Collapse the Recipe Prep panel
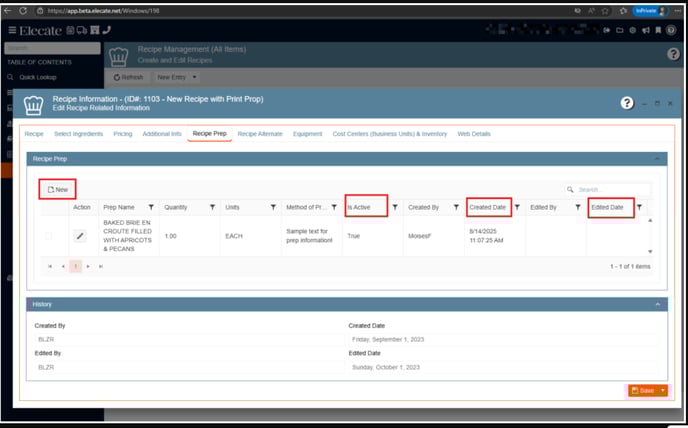Image resolution: width=688 pixels, height=428 pixels. pyautogui.click(x=657, y=158)
